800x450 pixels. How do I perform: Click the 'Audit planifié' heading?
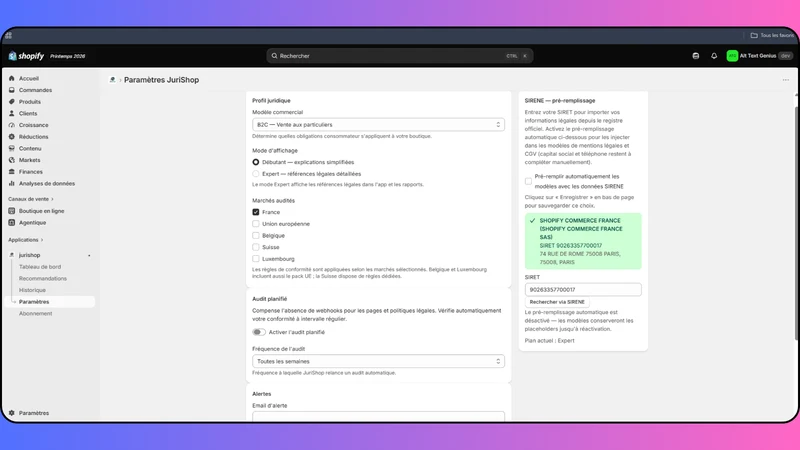pos(269,299)
